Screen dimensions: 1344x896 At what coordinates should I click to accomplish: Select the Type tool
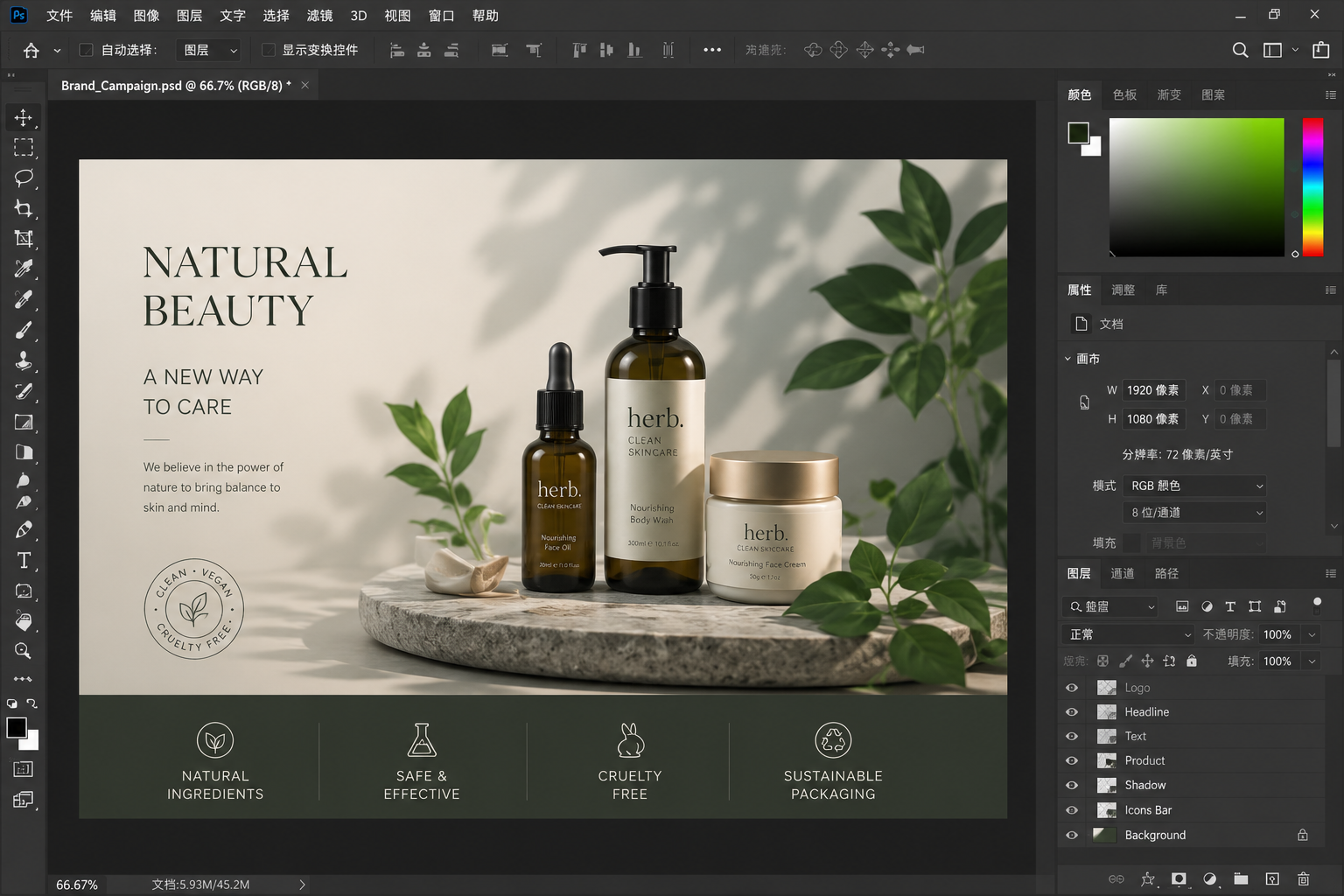tap(24, 561)
